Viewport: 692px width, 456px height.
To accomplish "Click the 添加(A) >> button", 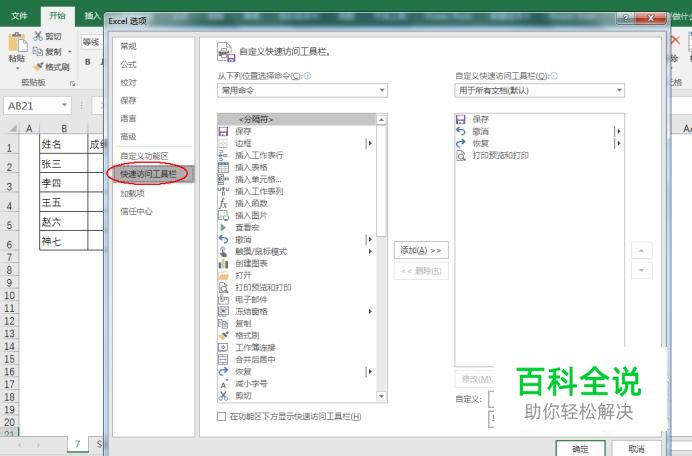I will tap(421, 250).
